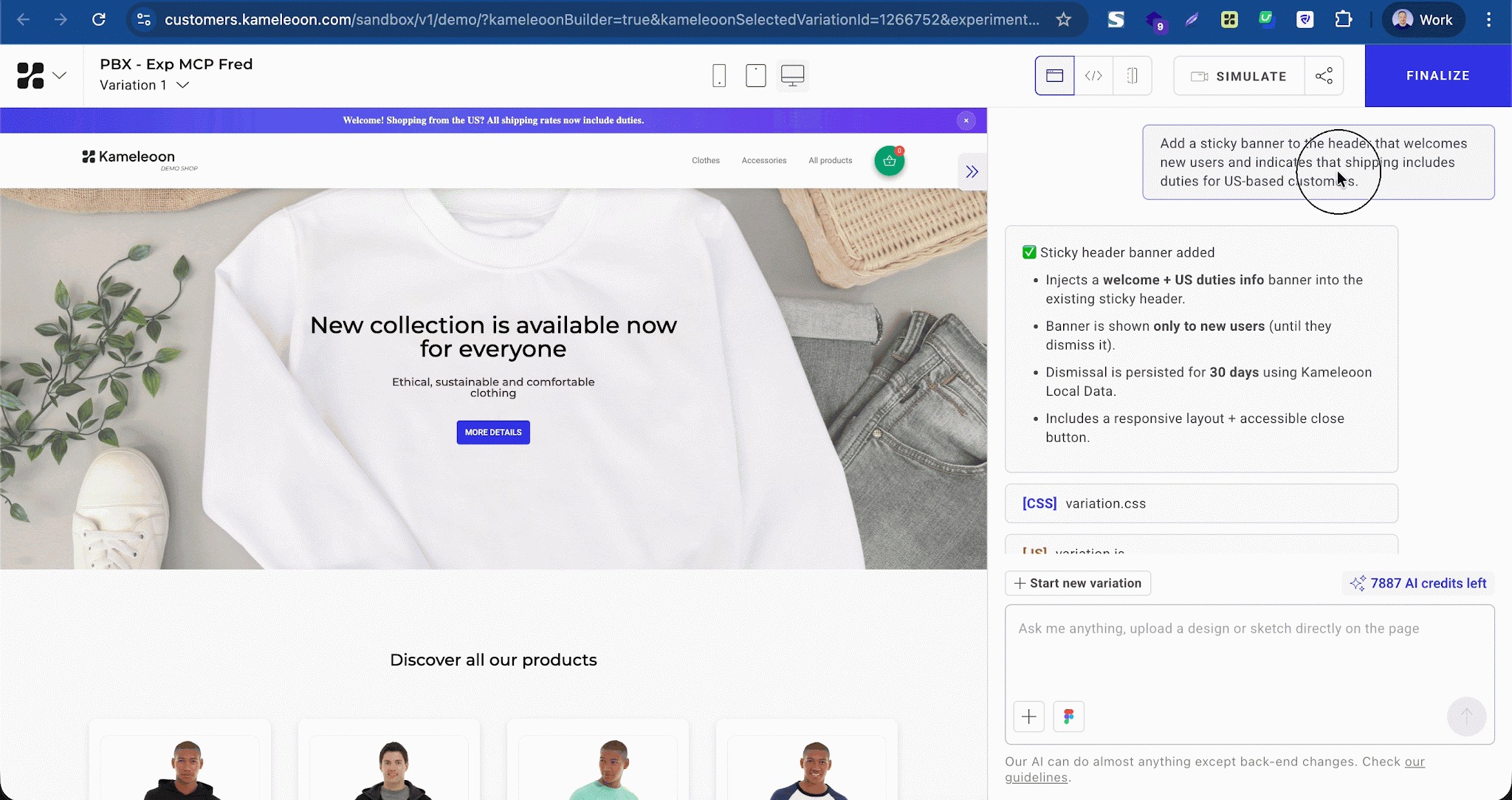Click Start new variation button
Screen dimensions: 1512x800
[1077, 583]
